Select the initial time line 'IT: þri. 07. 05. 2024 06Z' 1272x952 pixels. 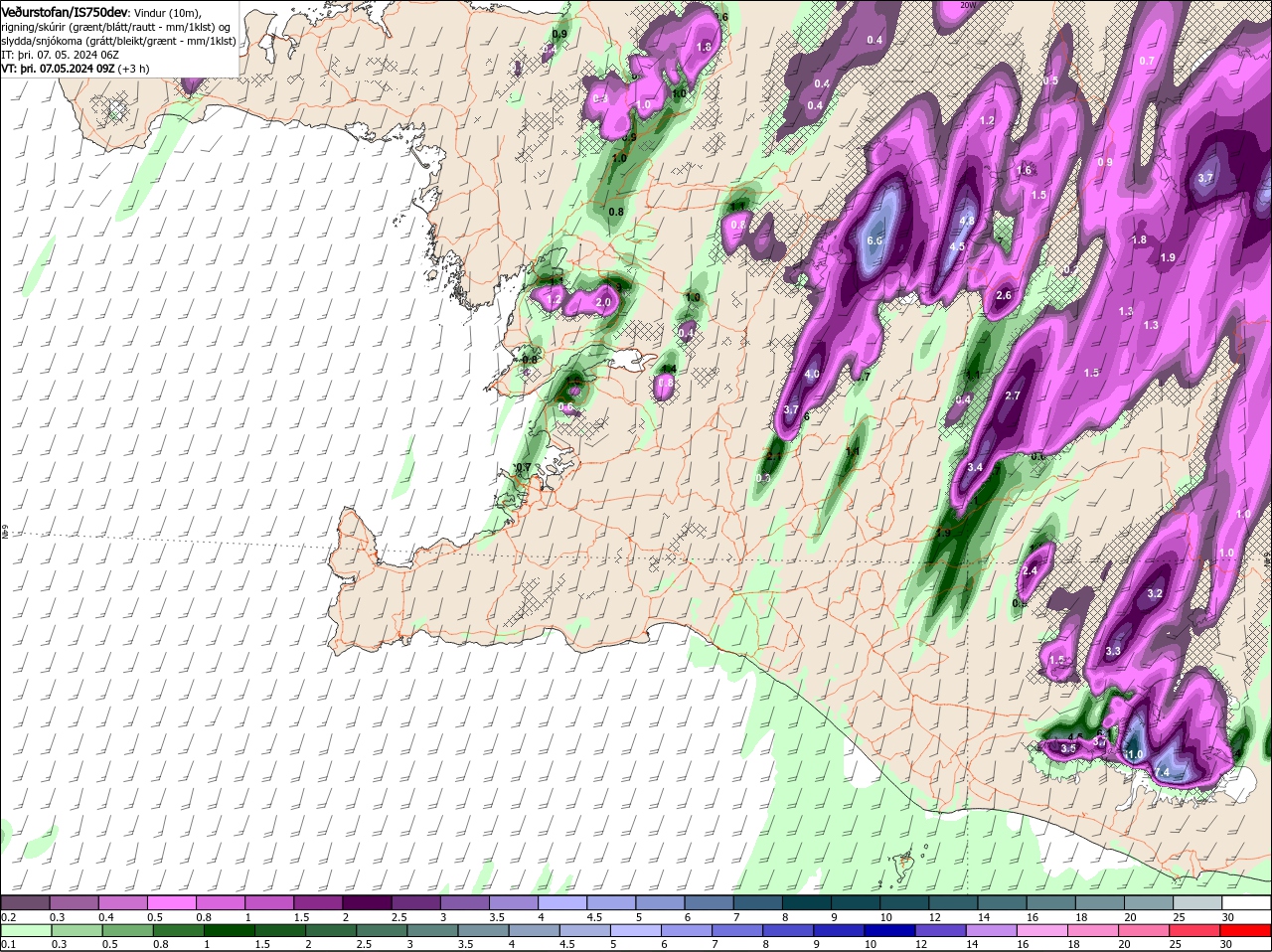pyautogui.click(x=60, y=54)
